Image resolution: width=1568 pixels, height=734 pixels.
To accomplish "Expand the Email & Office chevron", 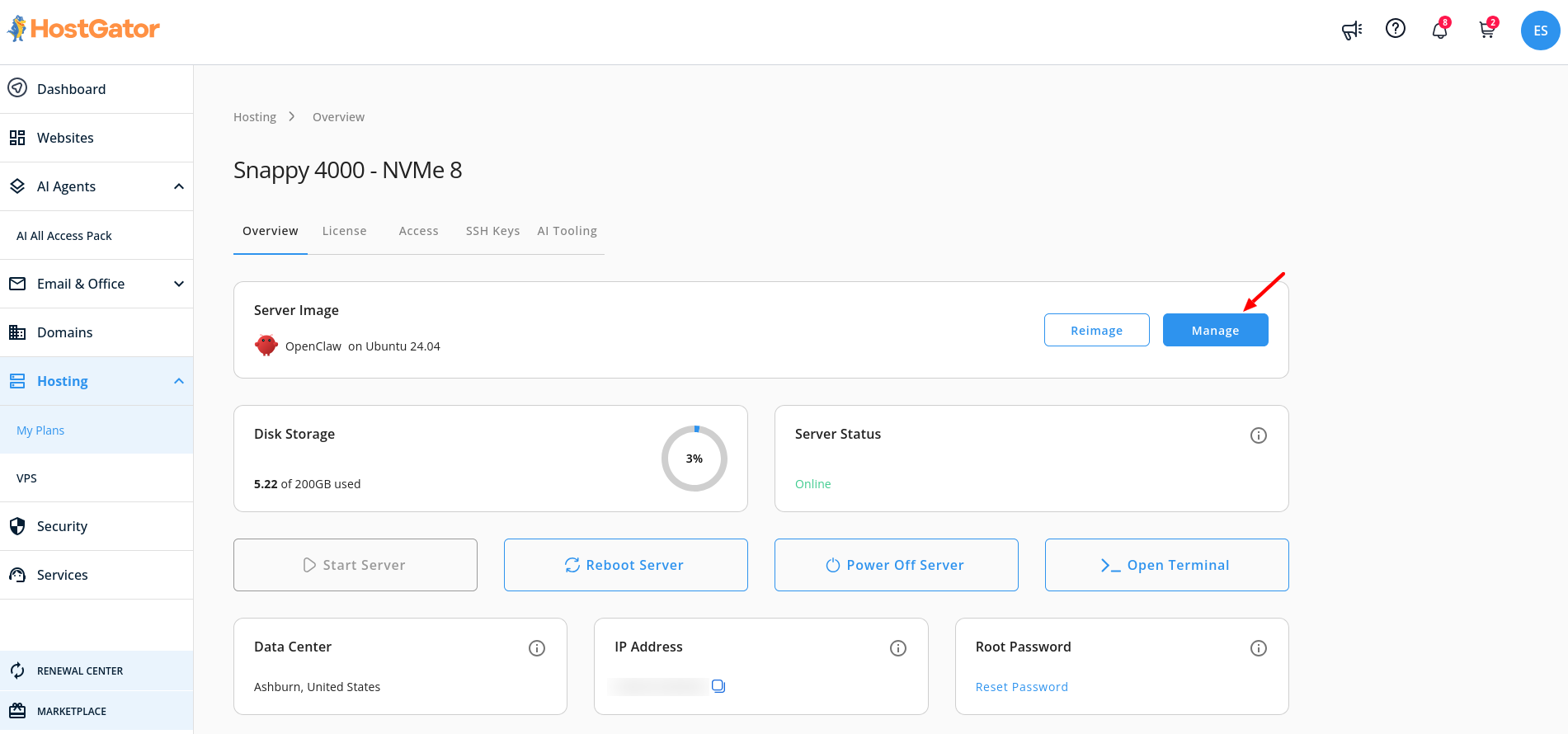I will pos(179,284).
